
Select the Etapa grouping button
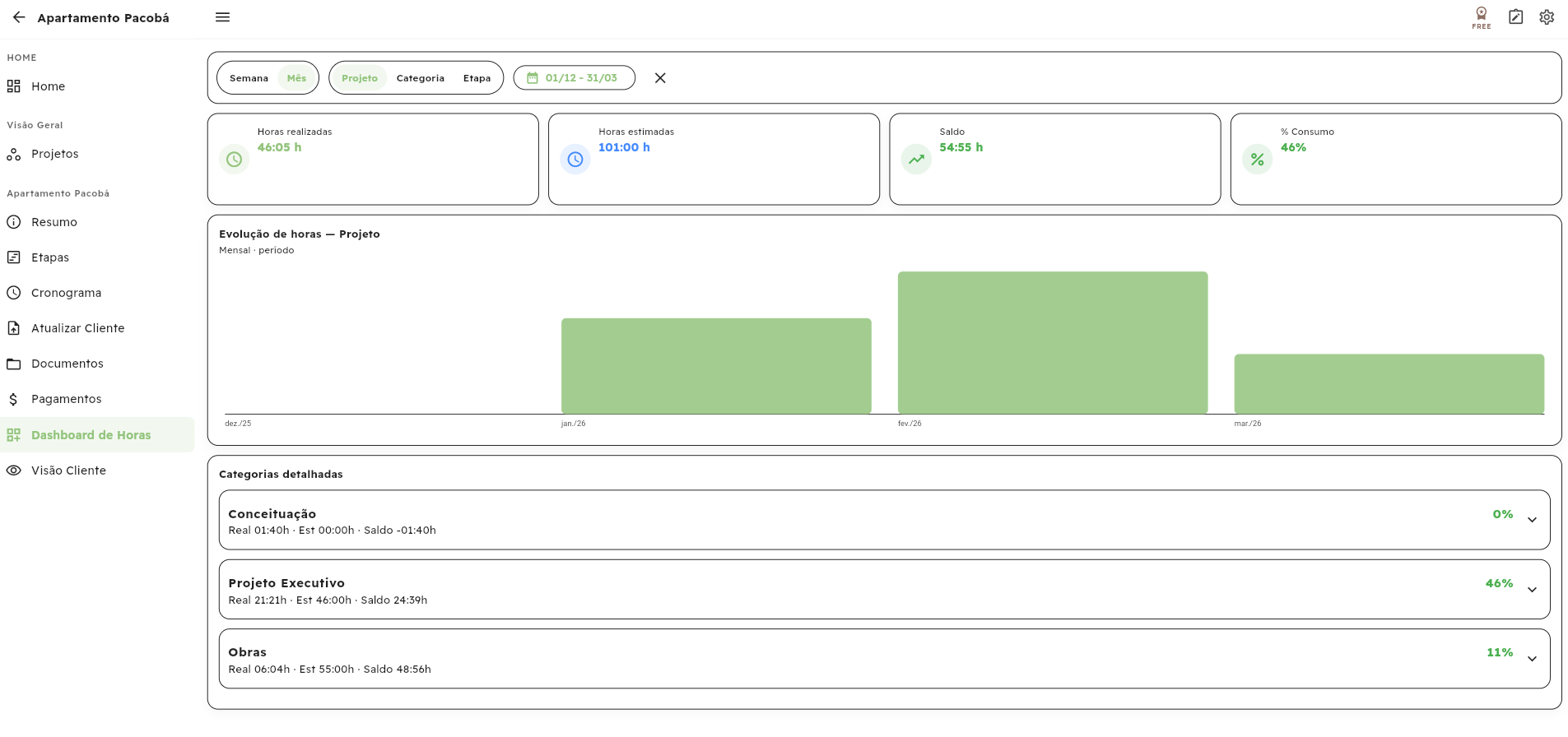pyautogui.click(x=477, y=78)
